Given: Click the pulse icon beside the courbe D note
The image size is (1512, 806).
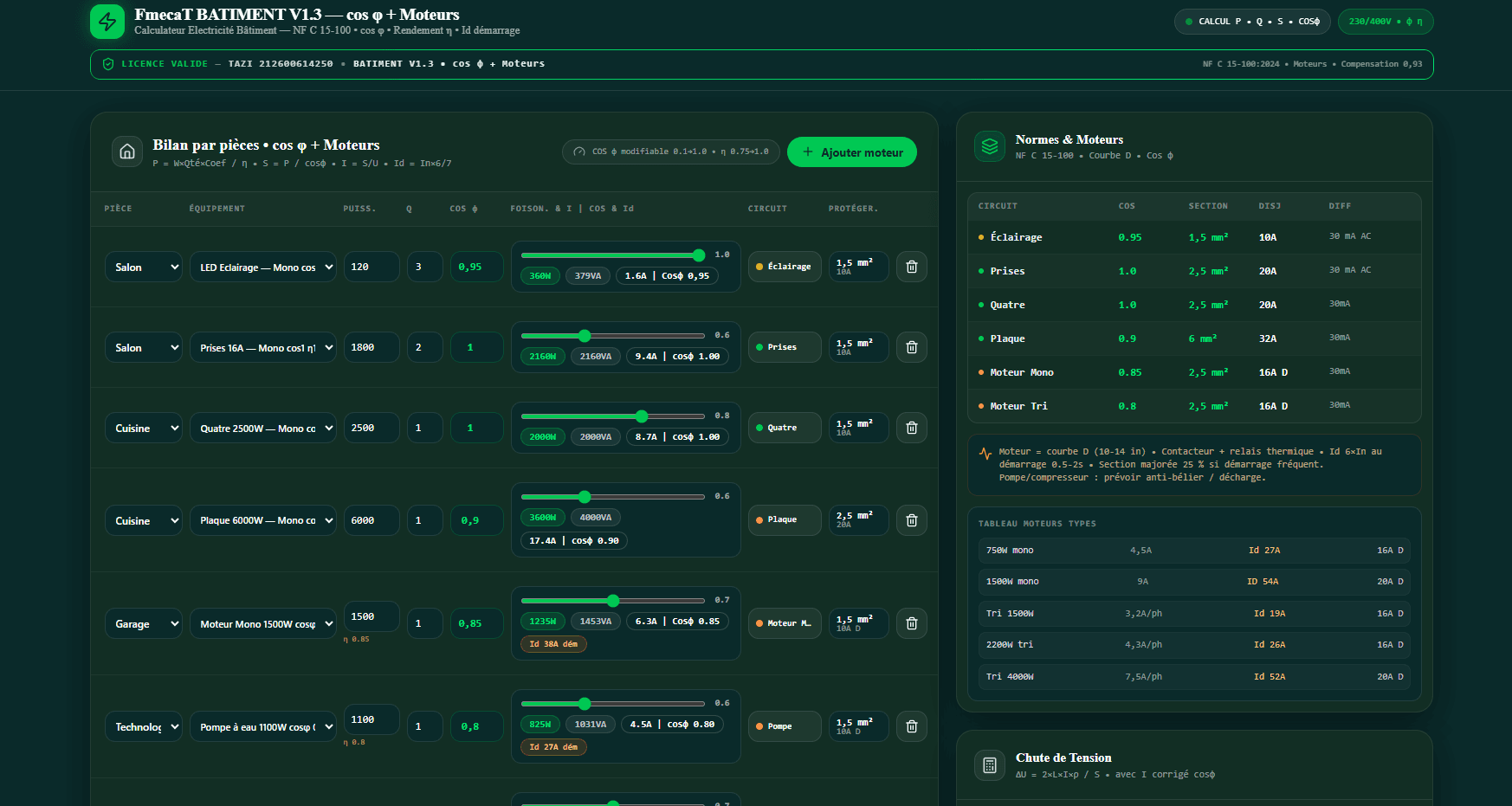Looking at the screenshot, I should [985, 453].
